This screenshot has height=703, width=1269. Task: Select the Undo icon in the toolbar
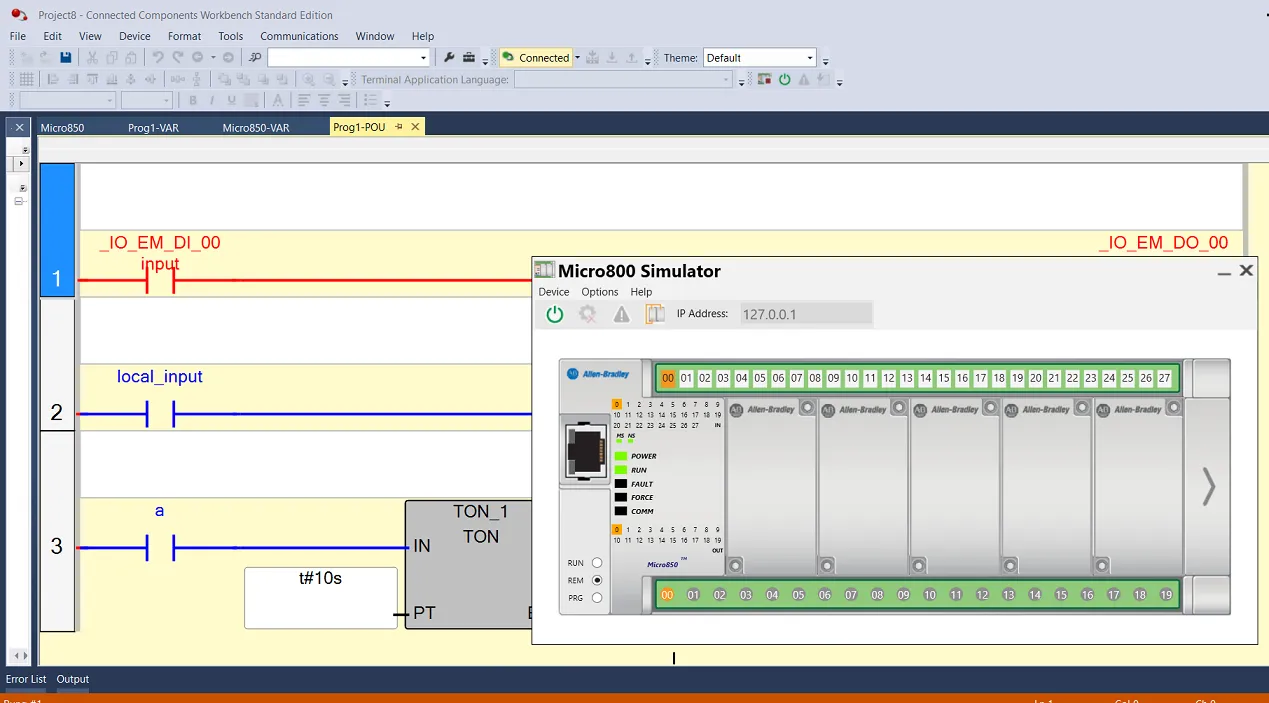pos(156,57)
